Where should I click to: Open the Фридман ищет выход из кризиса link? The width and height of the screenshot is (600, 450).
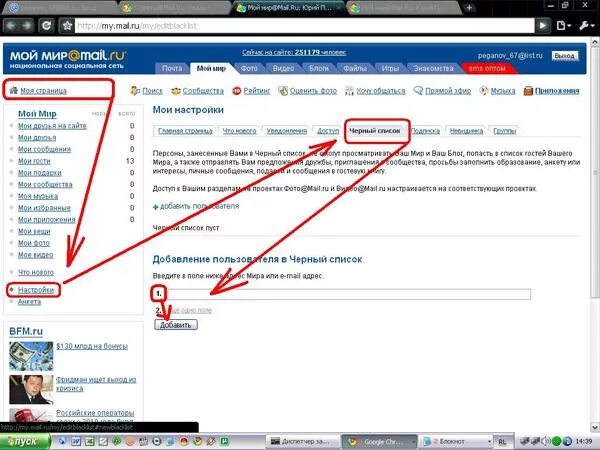(96, 384)
